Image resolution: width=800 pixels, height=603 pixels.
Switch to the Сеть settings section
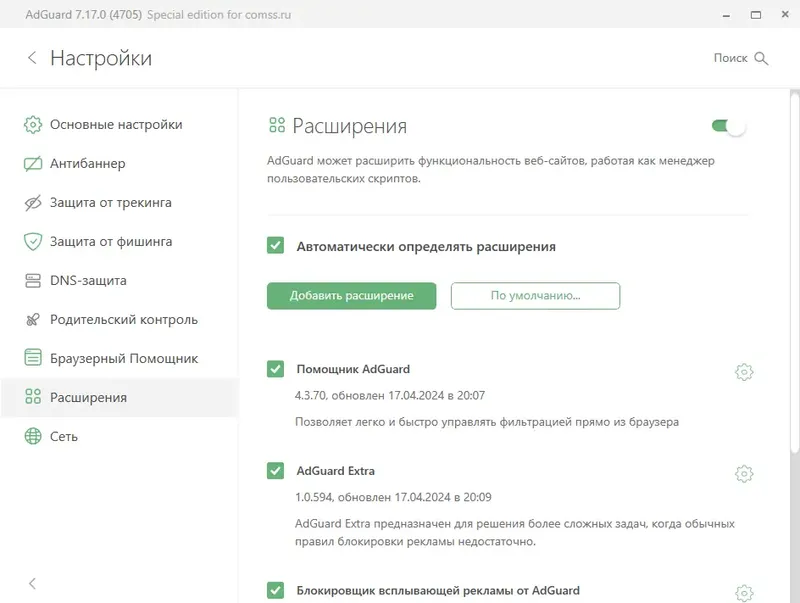64,436
